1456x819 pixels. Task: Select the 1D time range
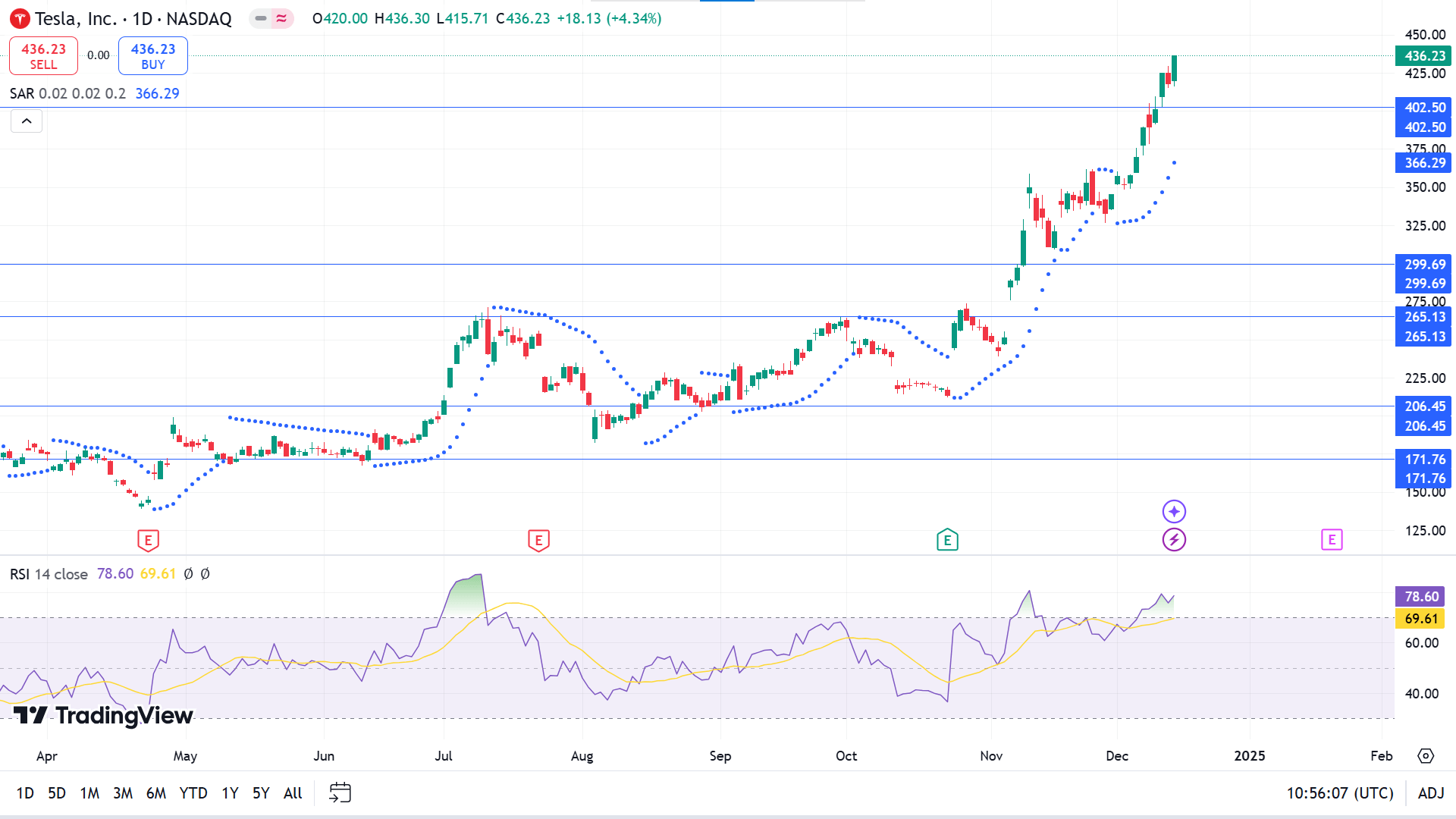point(25,793)
